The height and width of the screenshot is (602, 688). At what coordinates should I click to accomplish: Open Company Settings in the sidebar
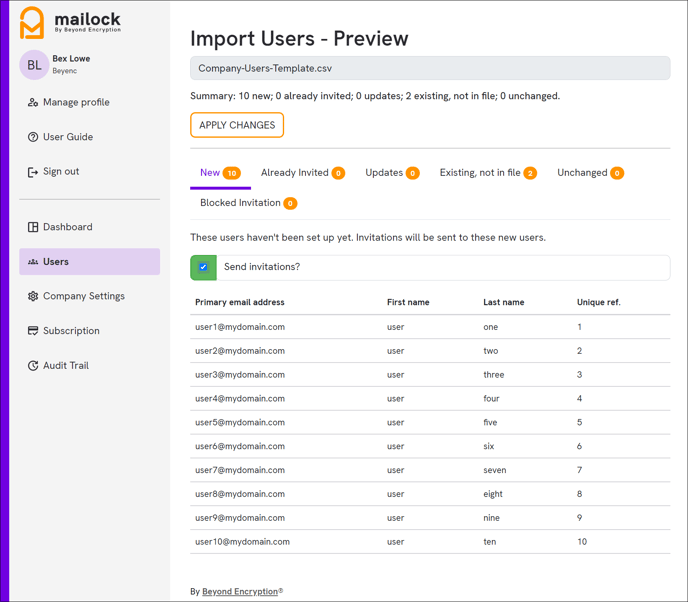pos(90,296)
